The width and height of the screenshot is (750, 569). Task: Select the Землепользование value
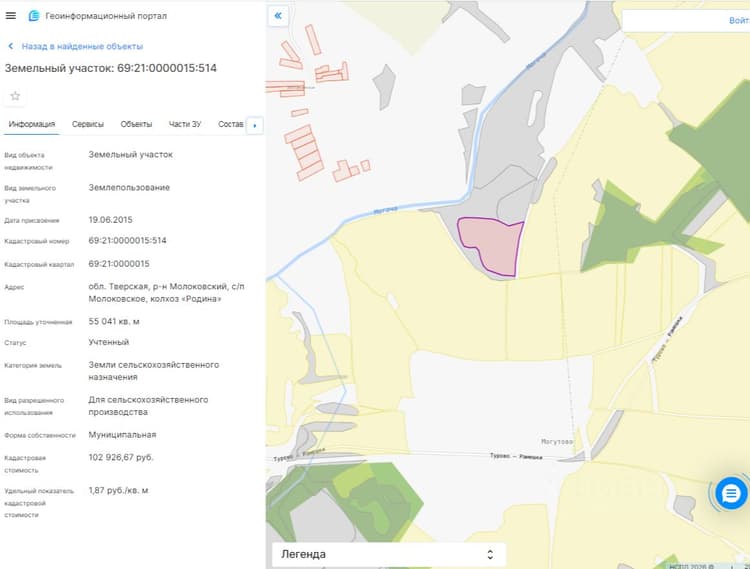click(129, 187)
